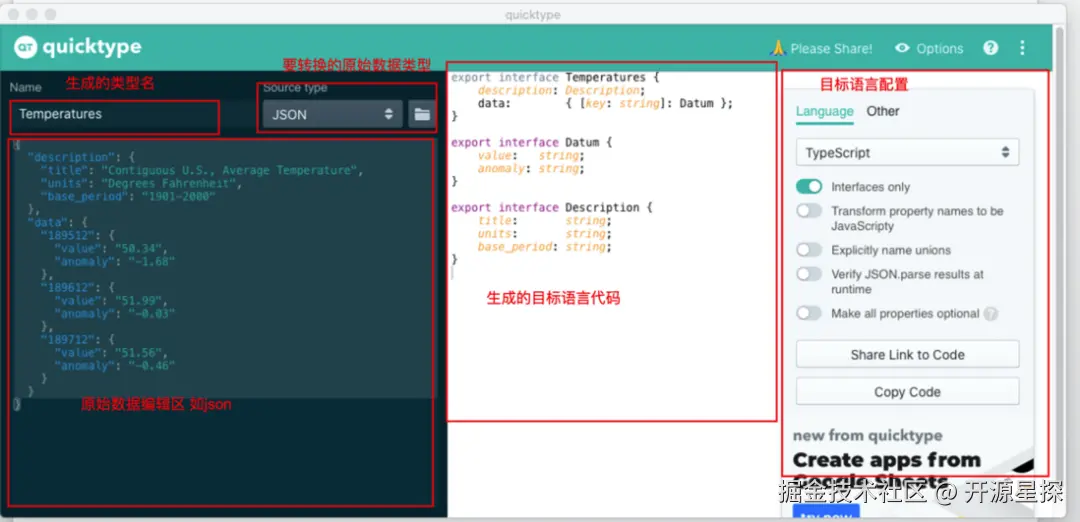Open the Options panel
The image size is (1080, 522).
(x=929, y=48)
